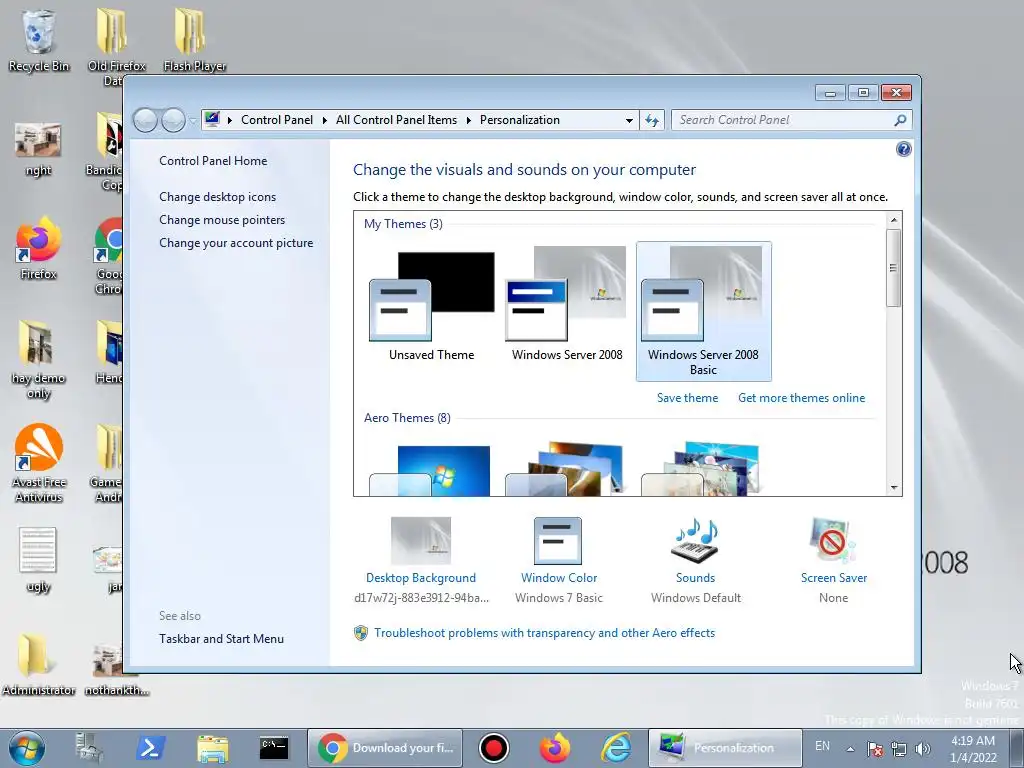Click Get more themes online link

(801, 398)
